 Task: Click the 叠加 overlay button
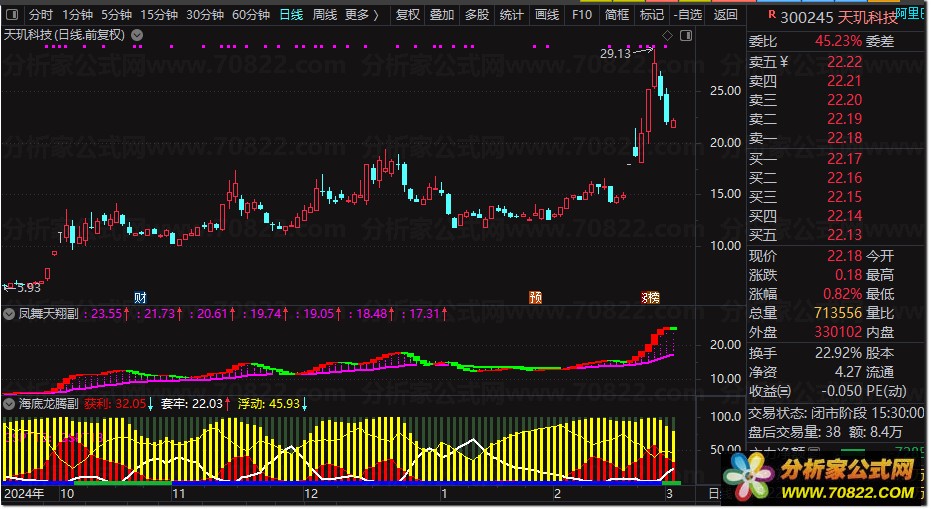point(442,14)
